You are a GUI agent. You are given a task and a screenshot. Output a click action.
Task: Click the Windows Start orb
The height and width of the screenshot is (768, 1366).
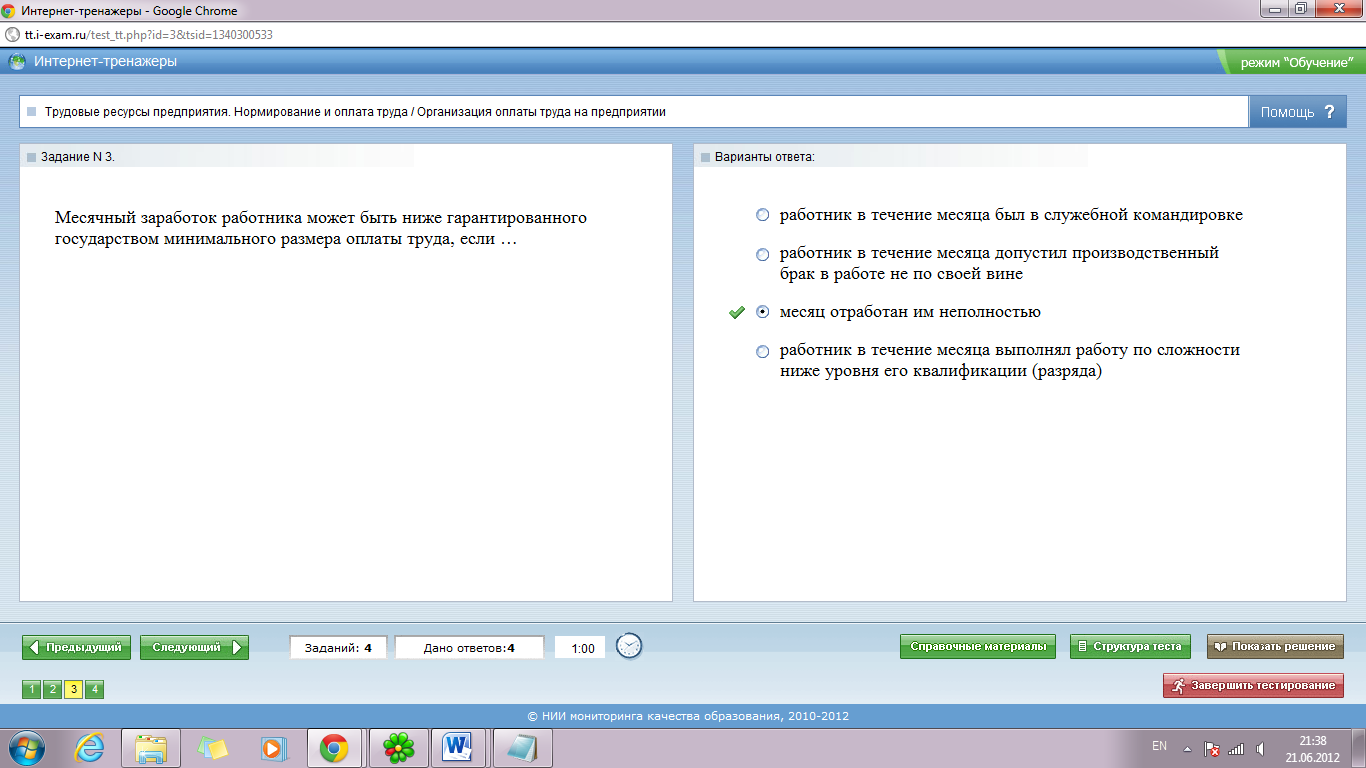click(27, 747)
